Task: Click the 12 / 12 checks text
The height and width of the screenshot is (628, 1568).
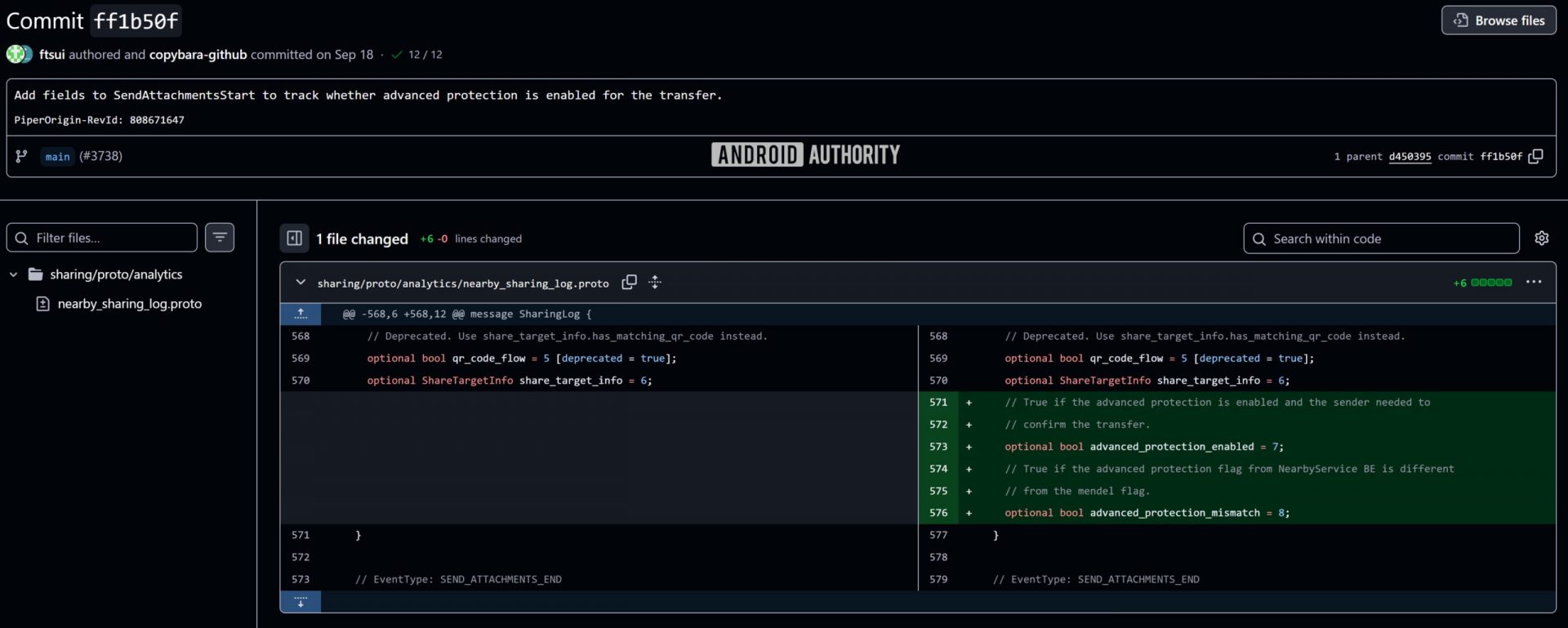Action: [425, 55]
